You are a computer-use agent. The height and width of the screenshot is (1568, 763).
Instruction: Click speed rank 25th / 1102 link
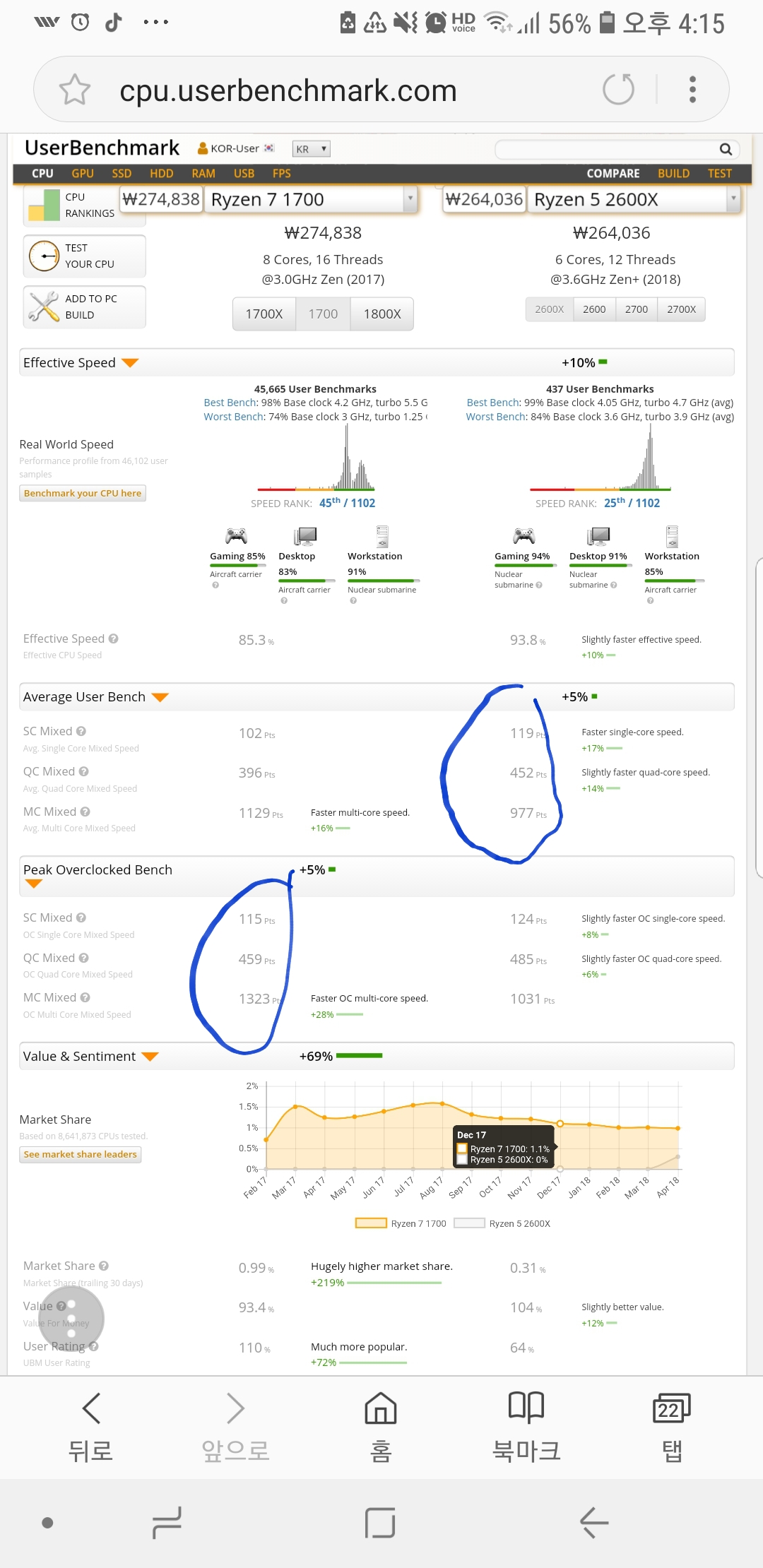point(632,503)
